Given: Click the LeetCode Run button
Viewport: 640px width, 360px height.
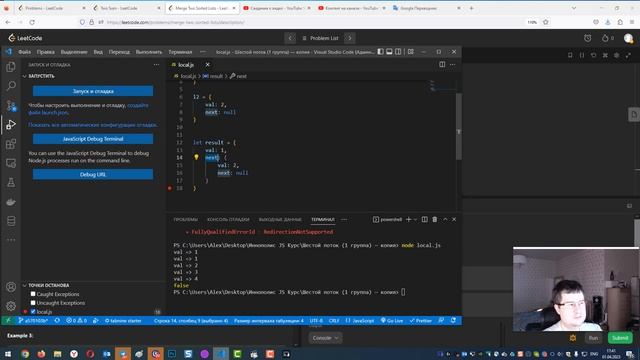Looking at the screenshot, I should [593, 338].
